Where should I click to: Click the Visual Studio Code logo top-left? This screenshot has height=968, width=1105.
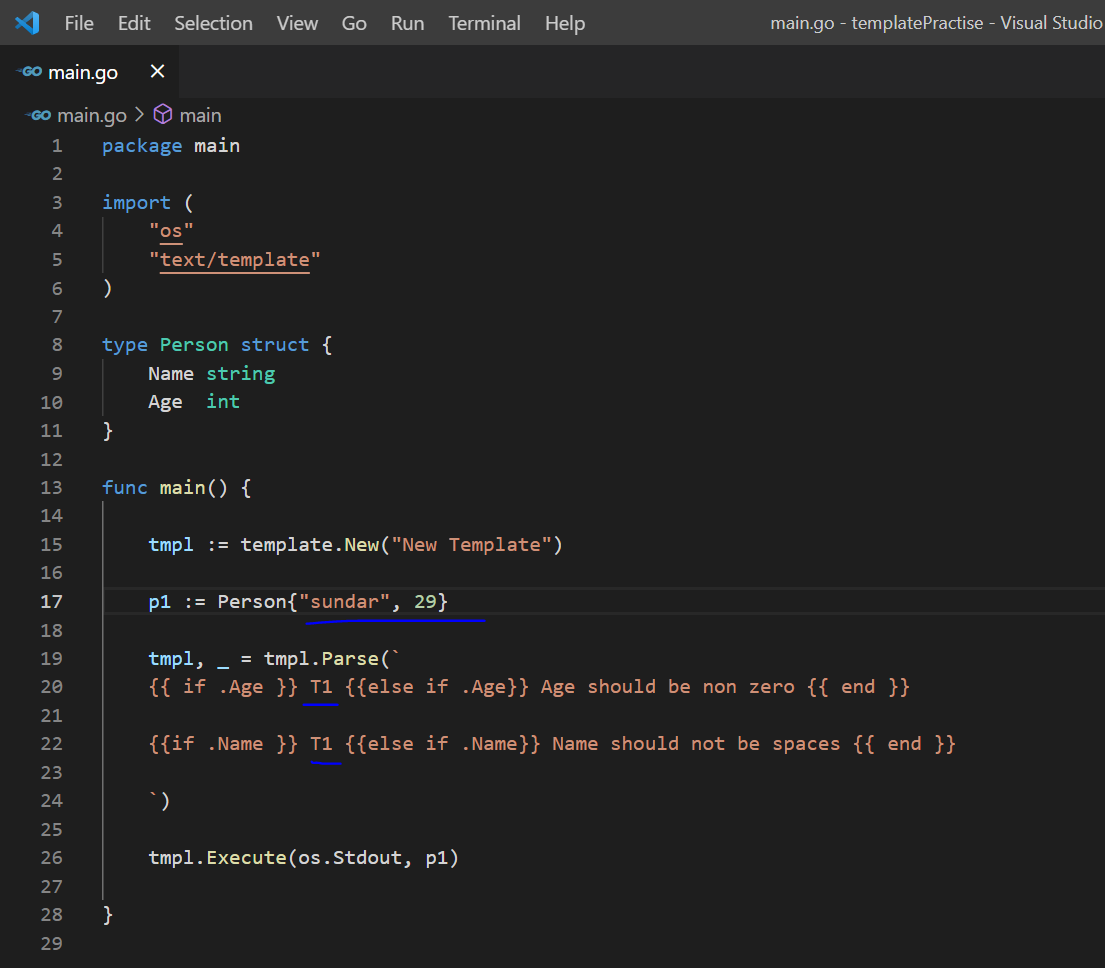click(x=26, y=22)
